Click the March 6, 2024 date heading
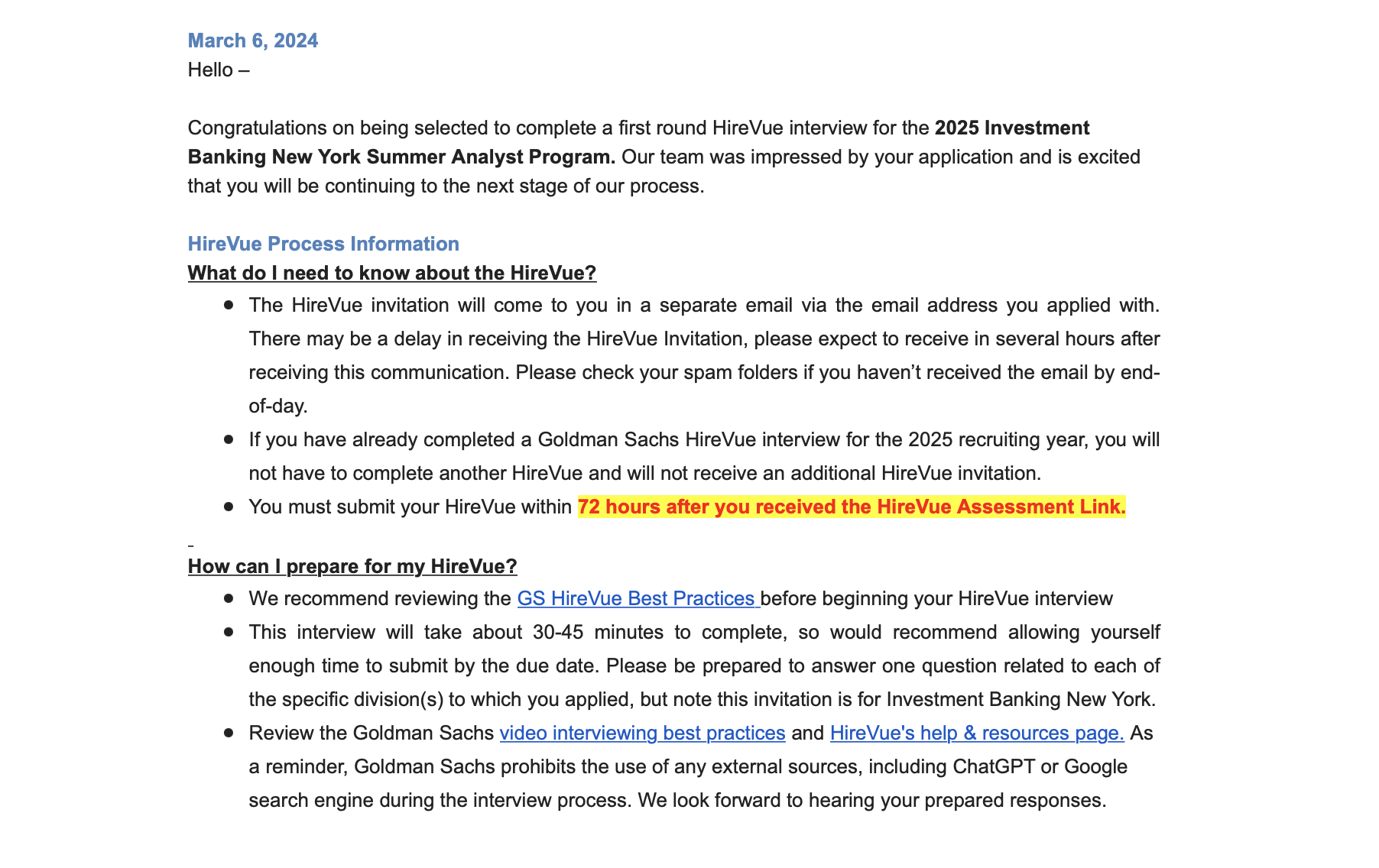This screenshot has height=868, width=1379. [253, 40]
